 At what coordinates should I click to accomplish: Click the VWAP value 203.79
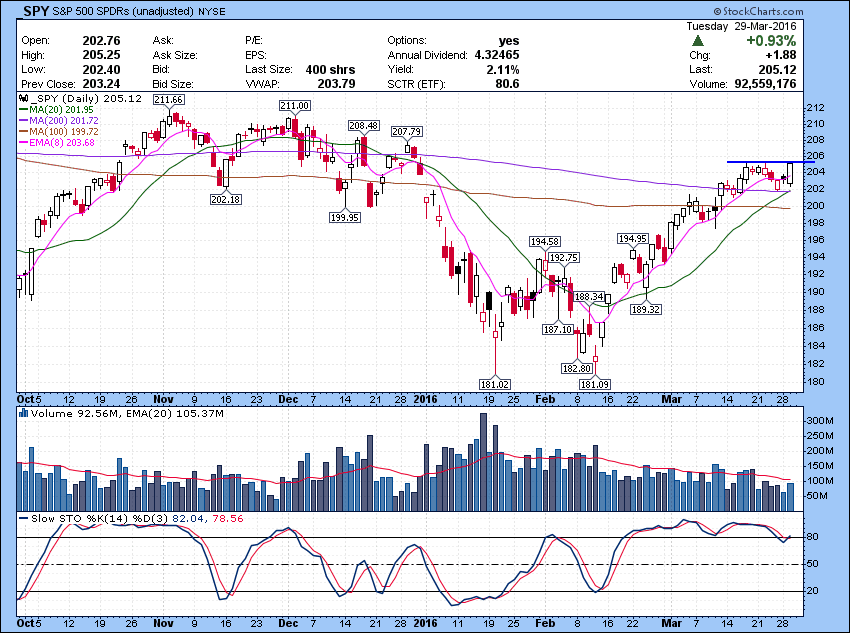coord(337,84)
